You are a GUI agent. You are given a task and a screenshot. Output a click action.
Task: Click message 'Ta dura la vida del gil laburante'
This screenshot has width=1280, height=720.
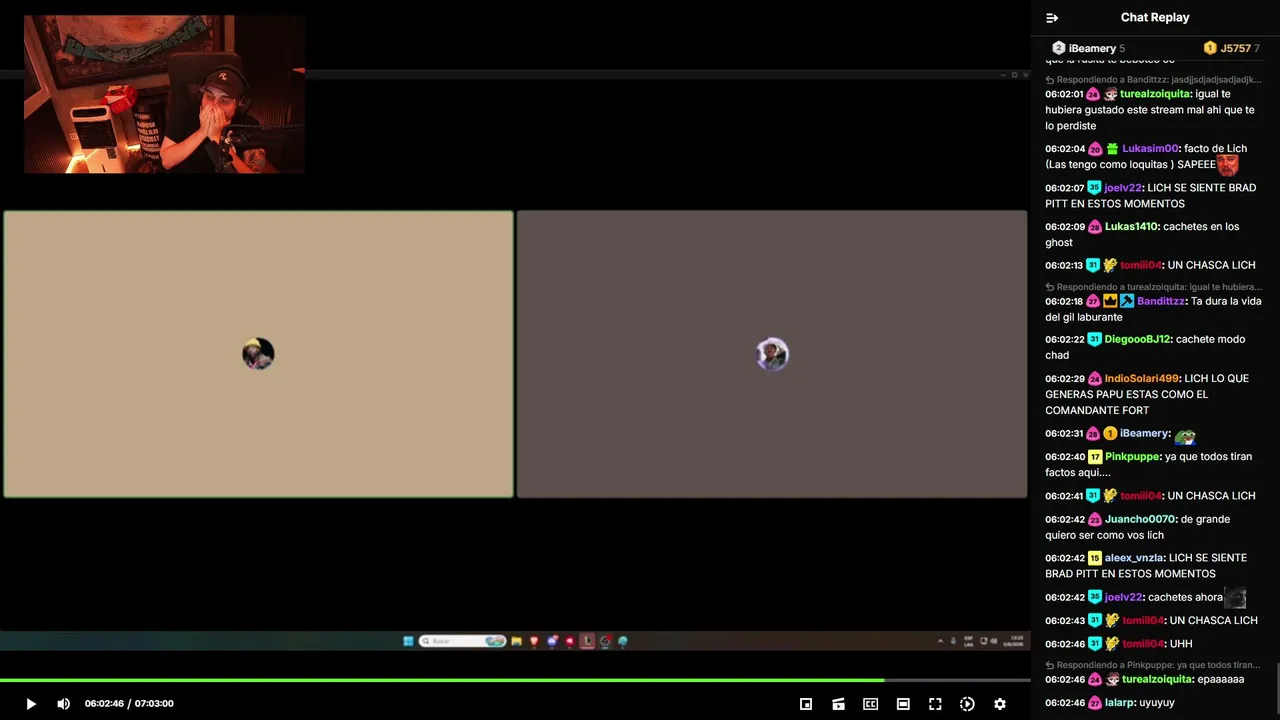click(1153, 309)
